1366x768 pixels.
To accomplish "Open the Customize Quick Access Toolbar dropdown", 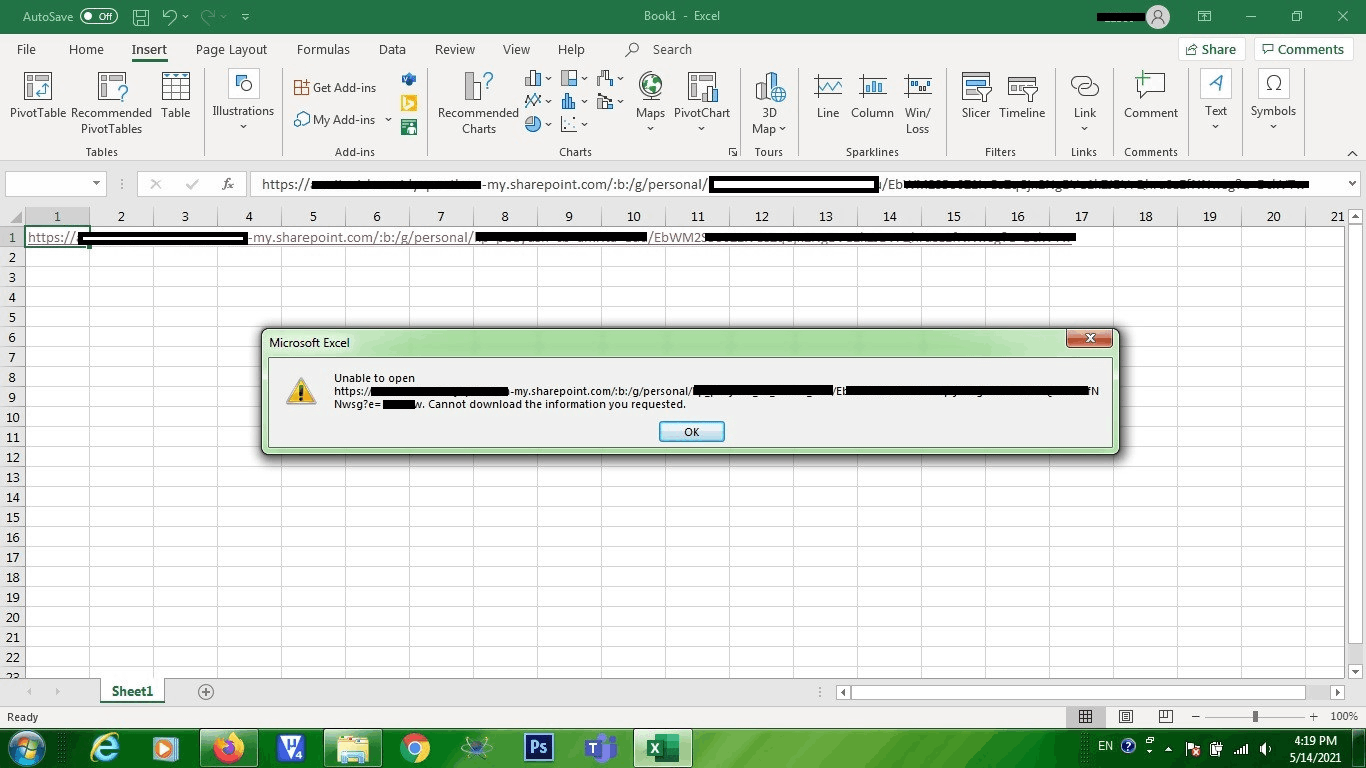I will (246, 16).
